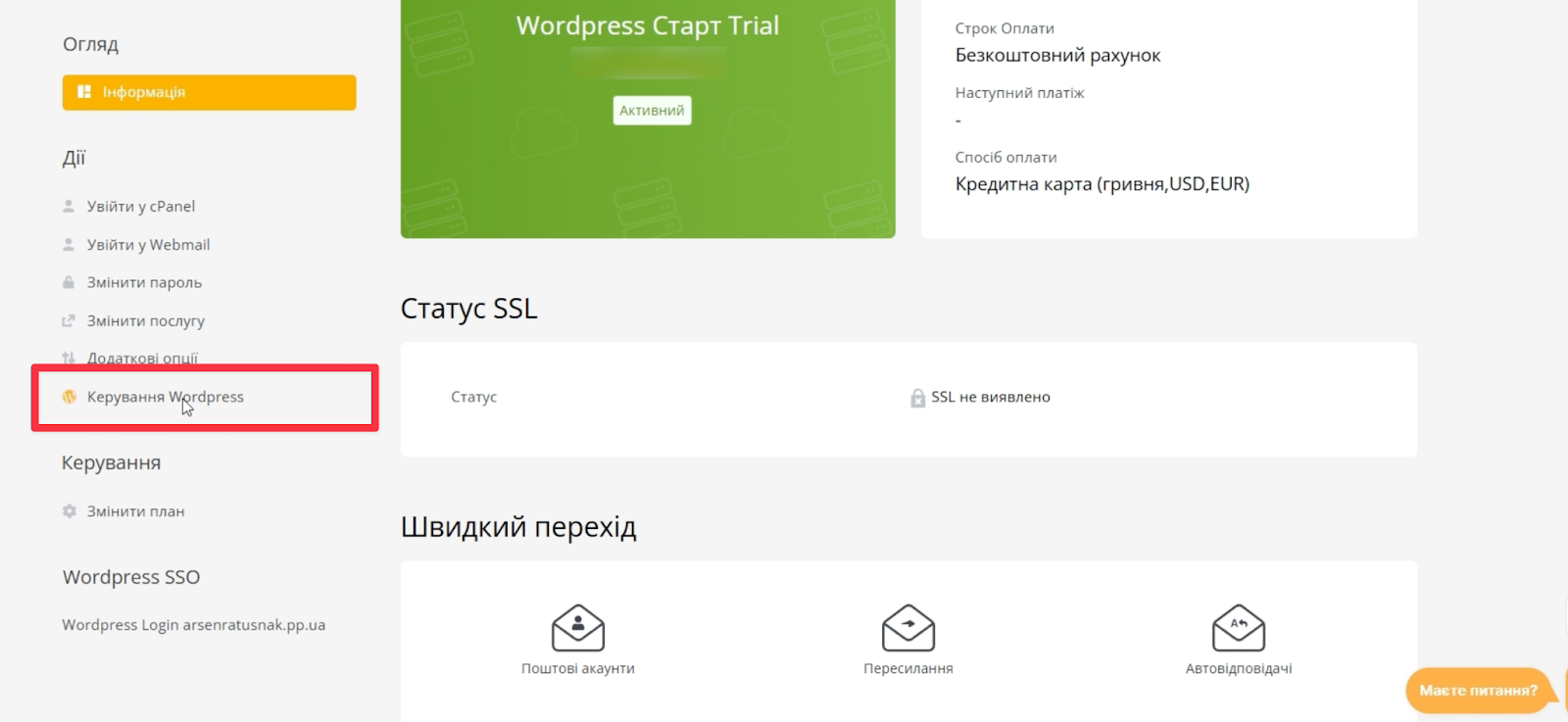The image size is (1568, 722).
Task: Click the arrows icon beside Додаткові опції
Action: pos(69,359)
